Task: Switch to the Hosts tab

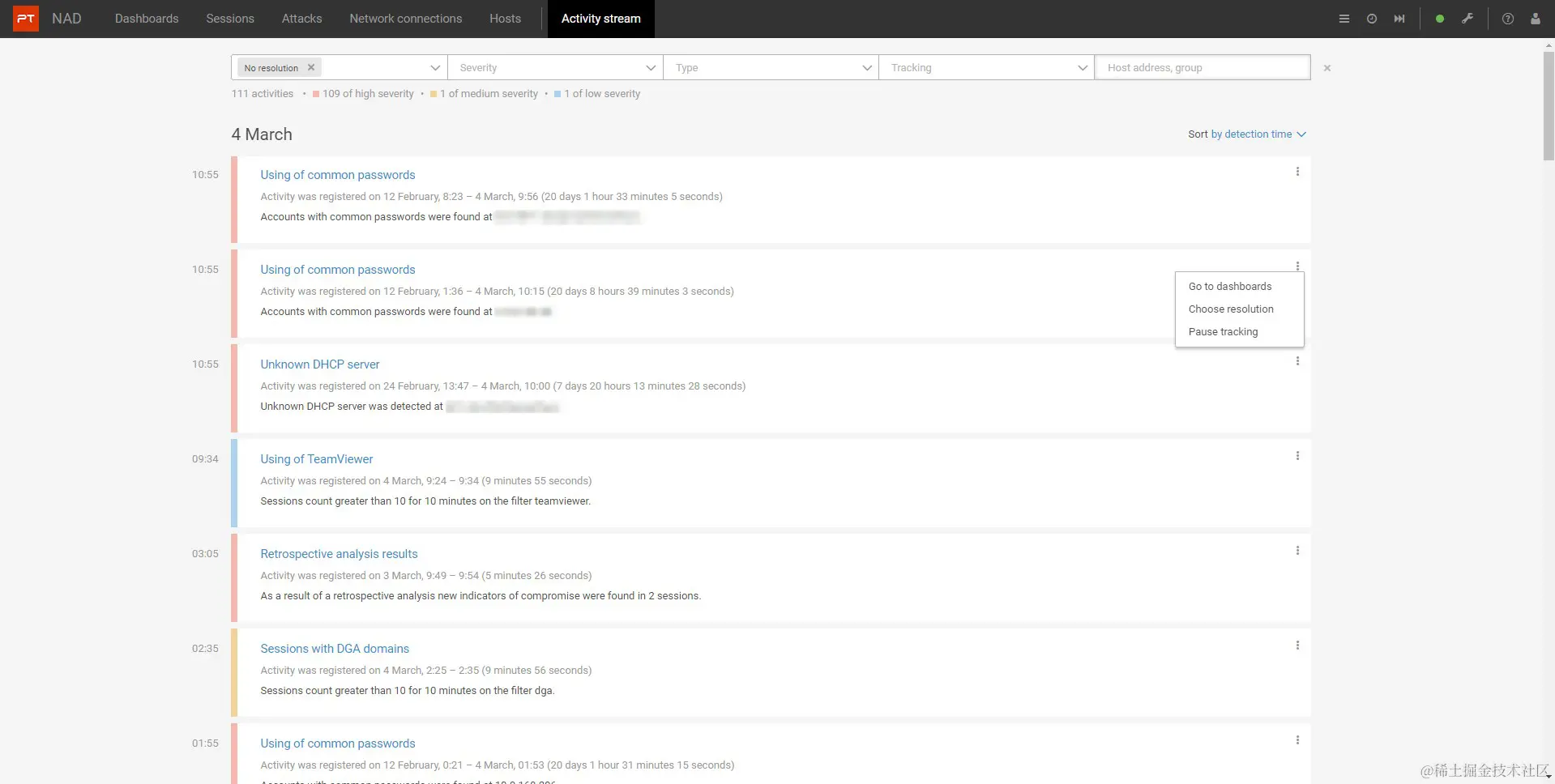Action: tap(506, 19)
